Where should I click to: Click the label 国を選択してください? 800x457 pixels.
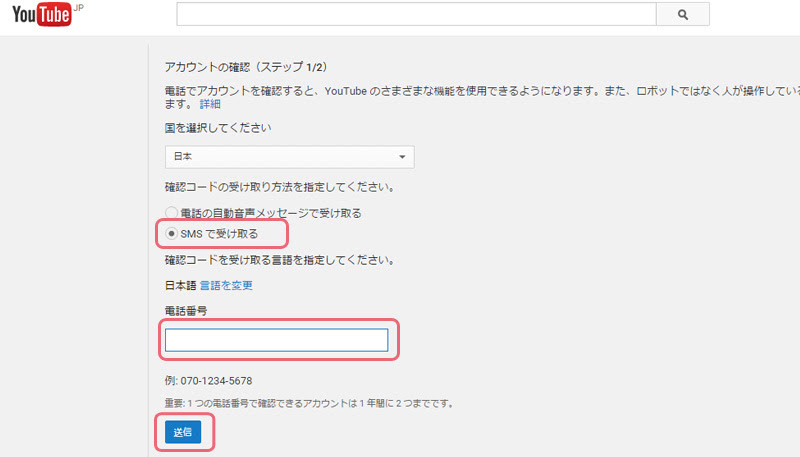tap(218, 128)
